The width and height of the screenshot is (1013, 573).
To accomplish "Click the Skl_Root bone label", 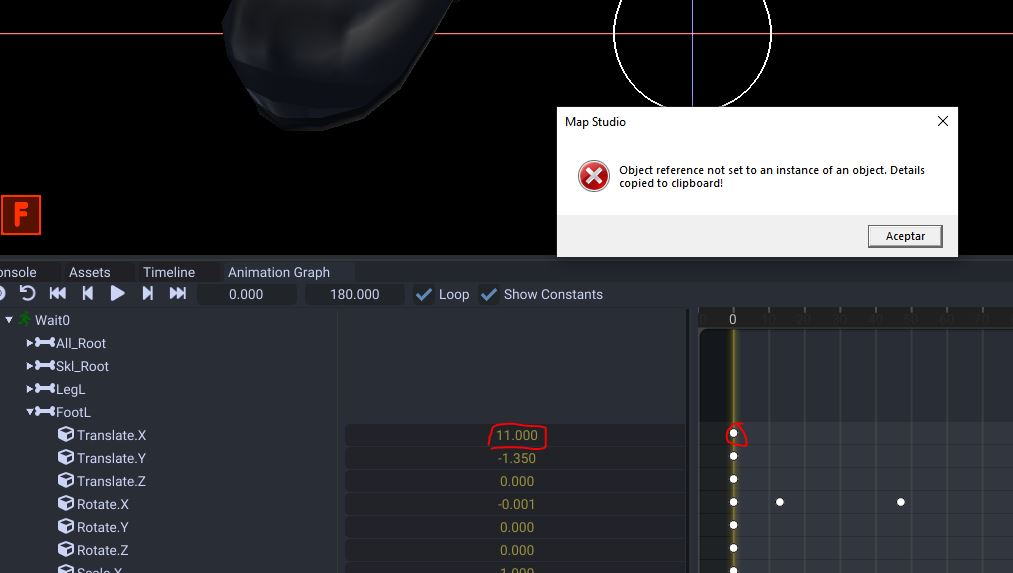I will [x=82, y=366].
